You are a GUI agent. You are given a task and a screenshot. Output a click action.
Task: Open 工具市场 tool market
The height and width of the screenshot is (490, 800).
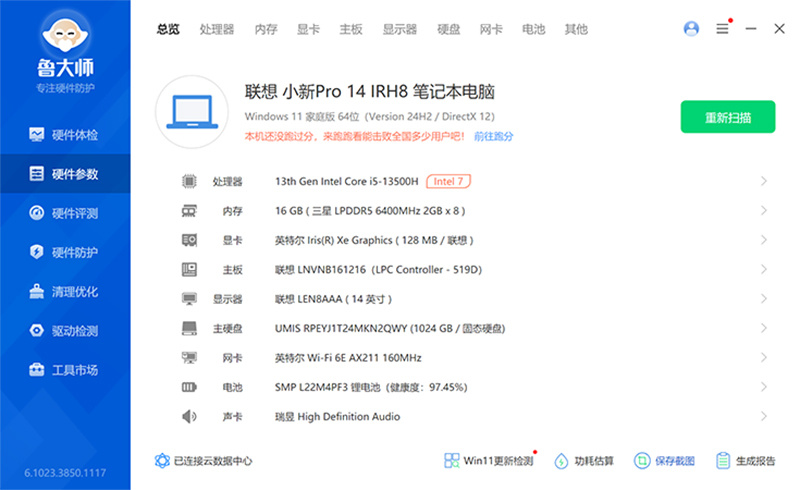(65, 370)
